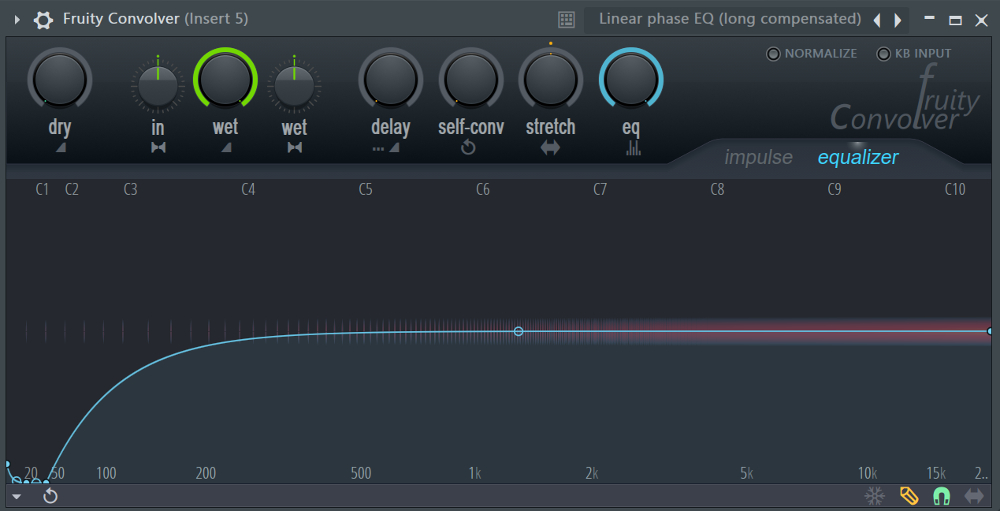Open plugin options gear icon
Image resolution: width=1000 pixels, height=511 pixels.
coord(43,20)
